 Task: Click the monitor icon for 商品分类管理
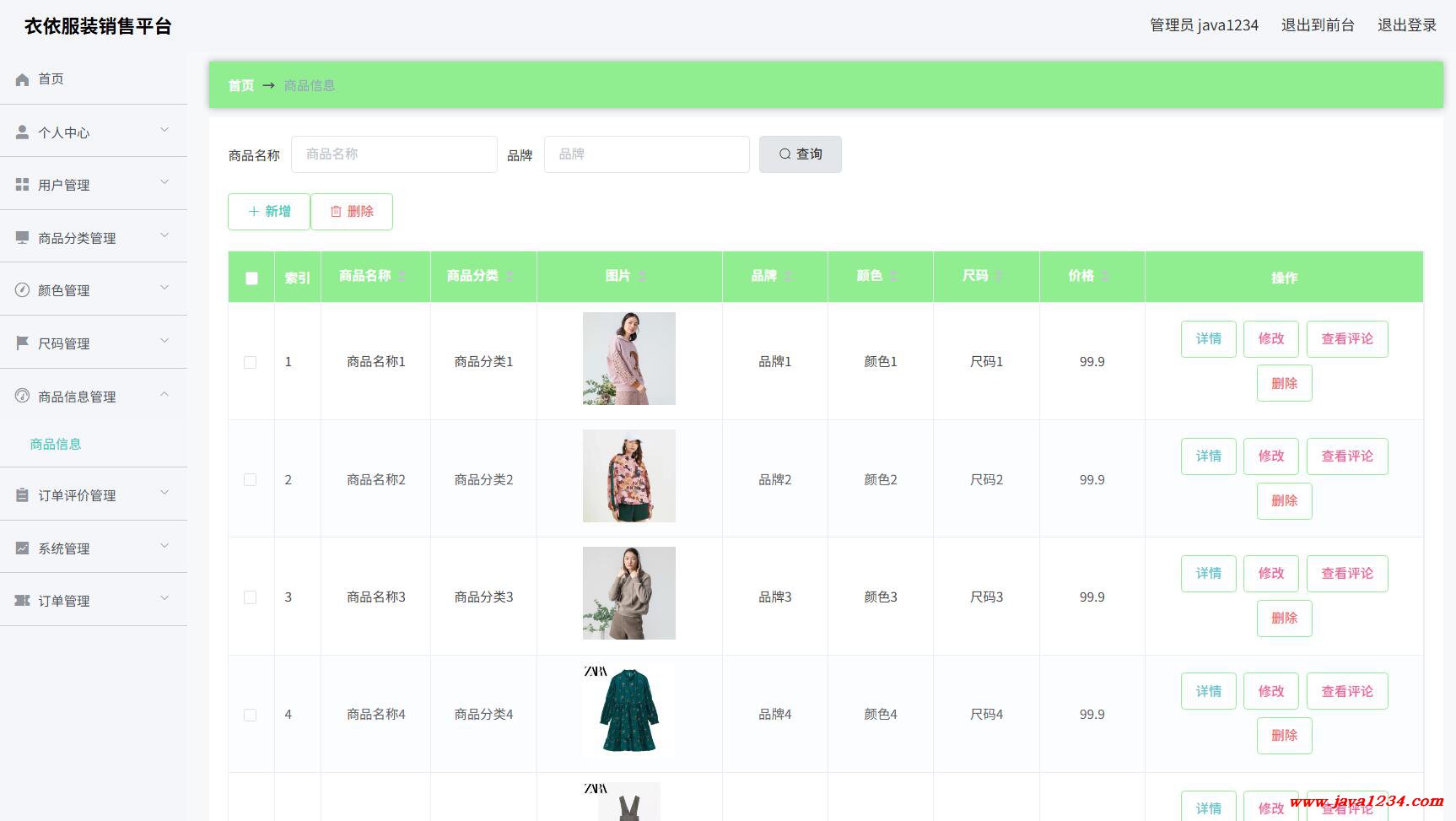[22, 238]
